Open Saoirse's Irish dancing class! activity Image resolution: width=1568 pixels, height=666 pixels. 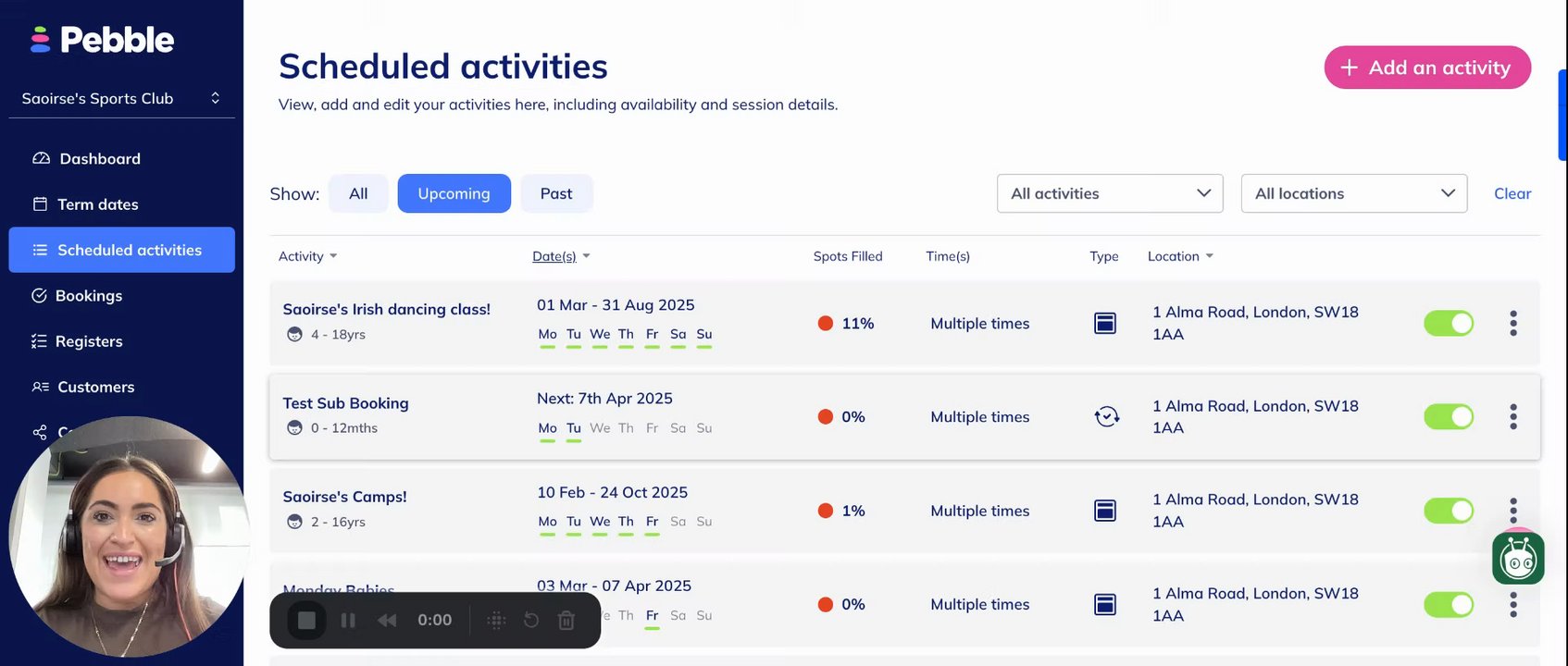(x=387, y=309)
